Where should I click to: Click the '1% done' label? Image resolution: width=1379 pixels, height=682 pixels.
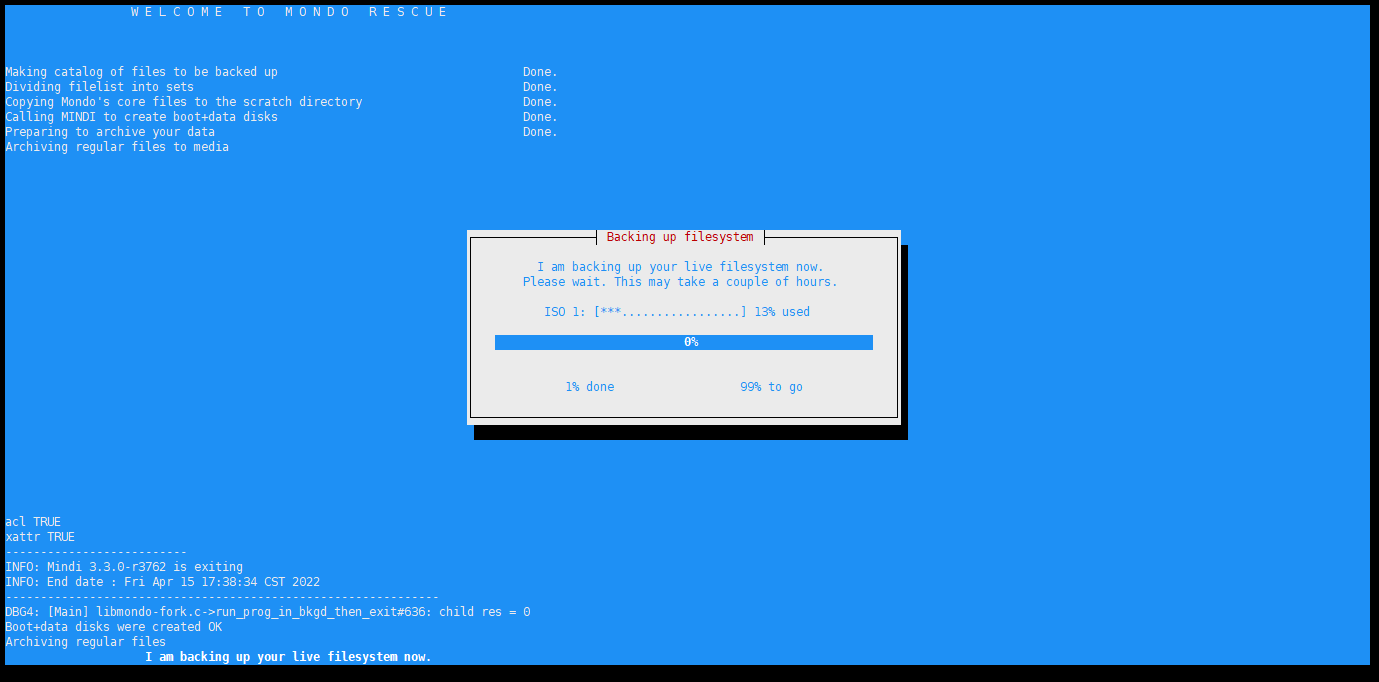coord(590,387)
